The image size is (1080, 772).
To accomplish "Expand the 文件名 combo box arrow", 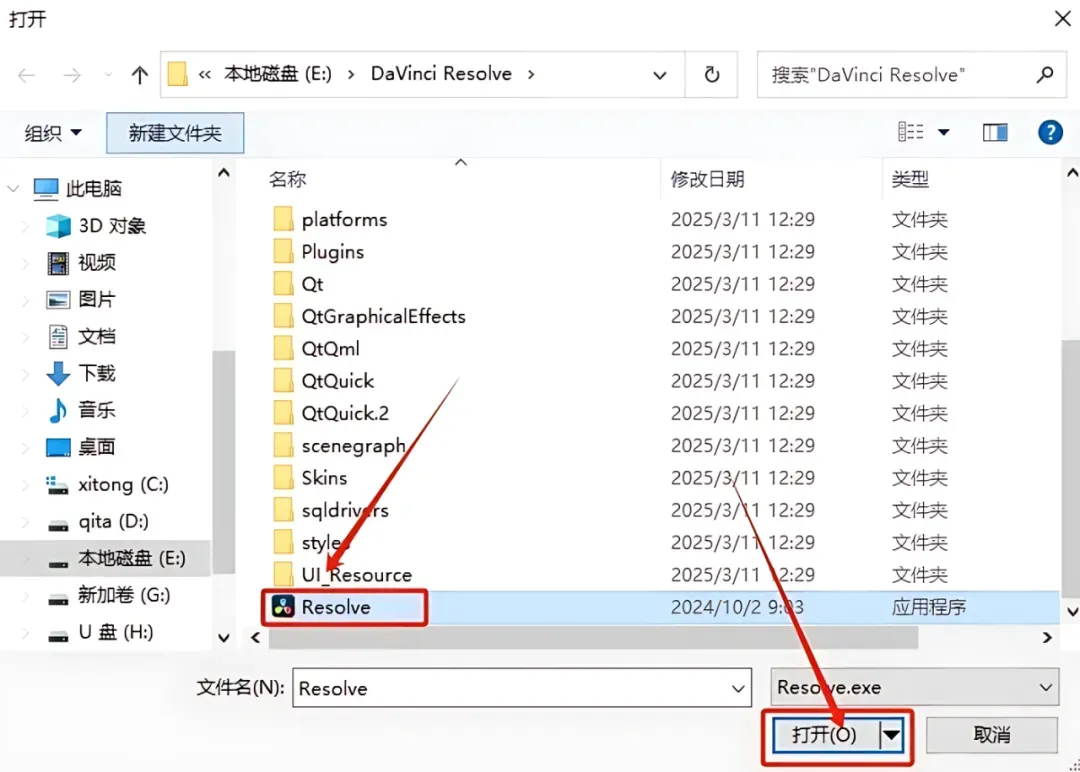I will (738, 688).
